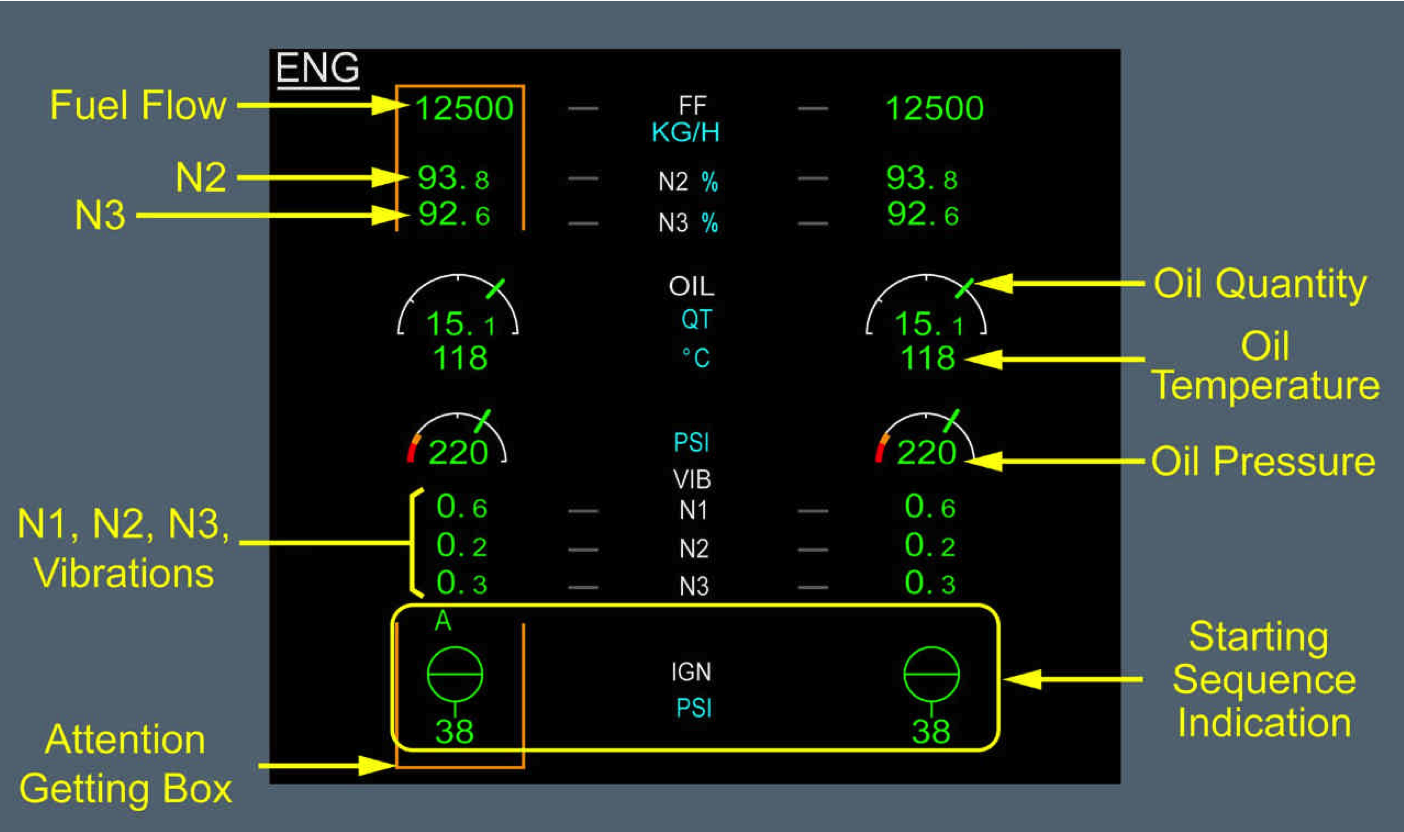
Task: Select the ENG page title
Action: (317, 70)
